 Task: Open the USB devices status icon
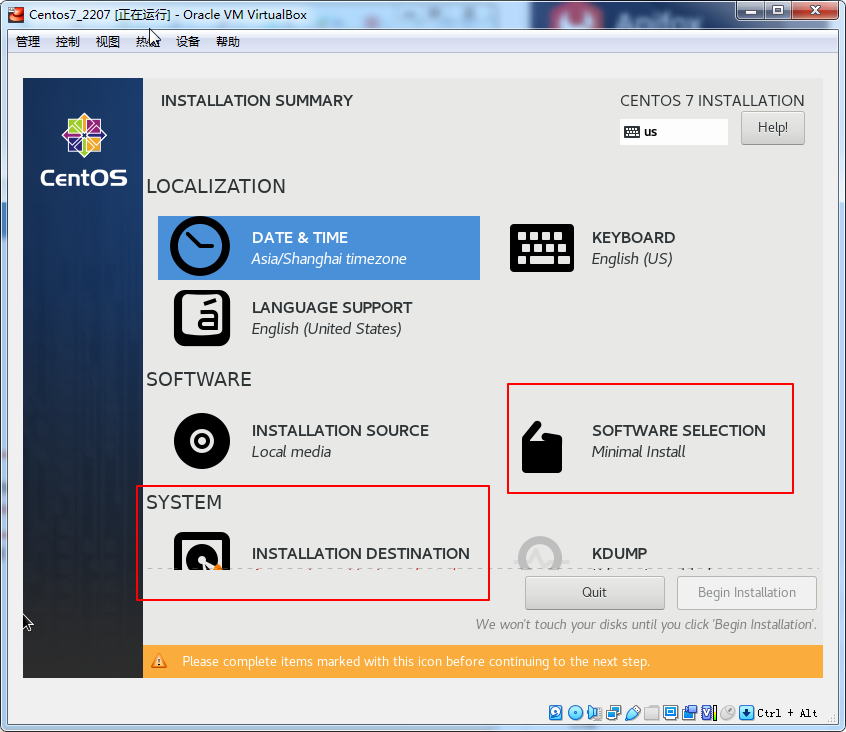pos(633,713)
